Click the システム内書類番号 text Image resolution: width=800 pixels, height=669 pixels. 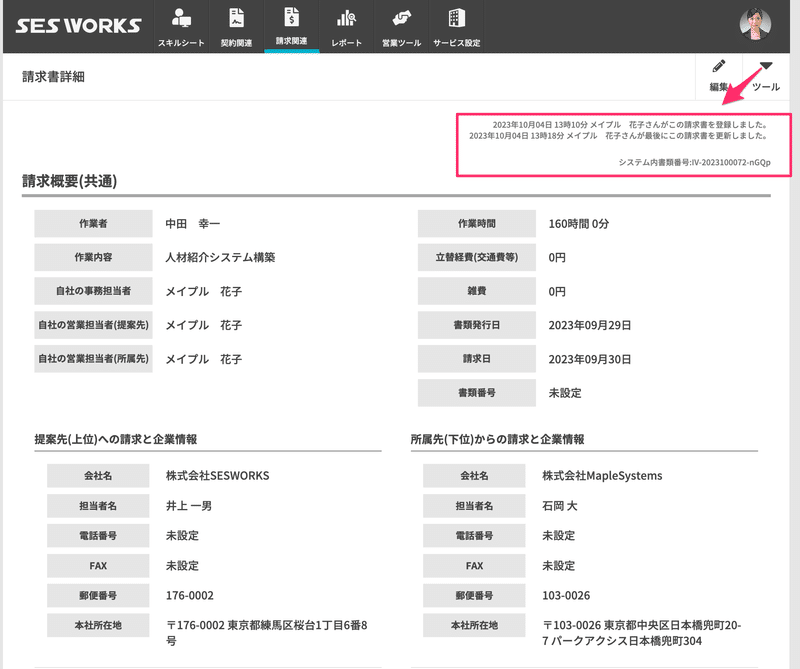694,162
